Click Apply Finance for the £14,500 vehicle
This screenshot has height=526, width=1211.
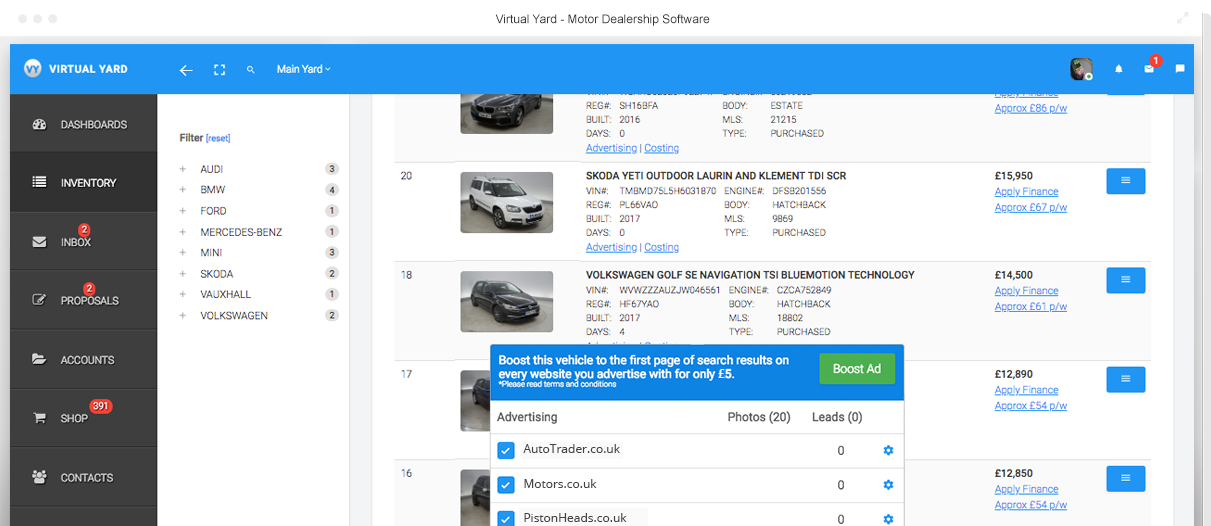tap(1026, 291)
